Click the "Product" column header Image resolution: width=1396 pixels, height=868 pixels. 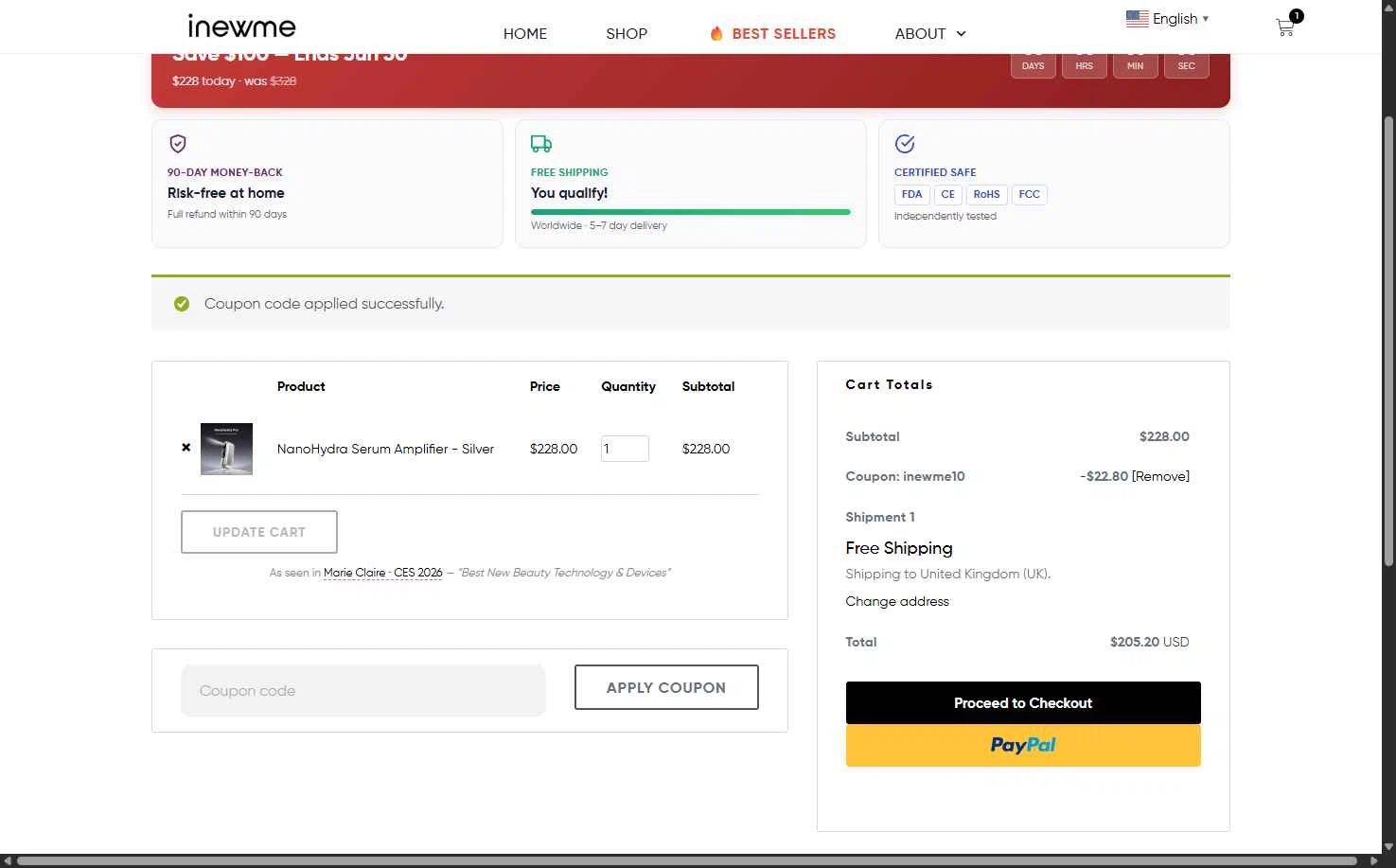[x=301, y=386]
